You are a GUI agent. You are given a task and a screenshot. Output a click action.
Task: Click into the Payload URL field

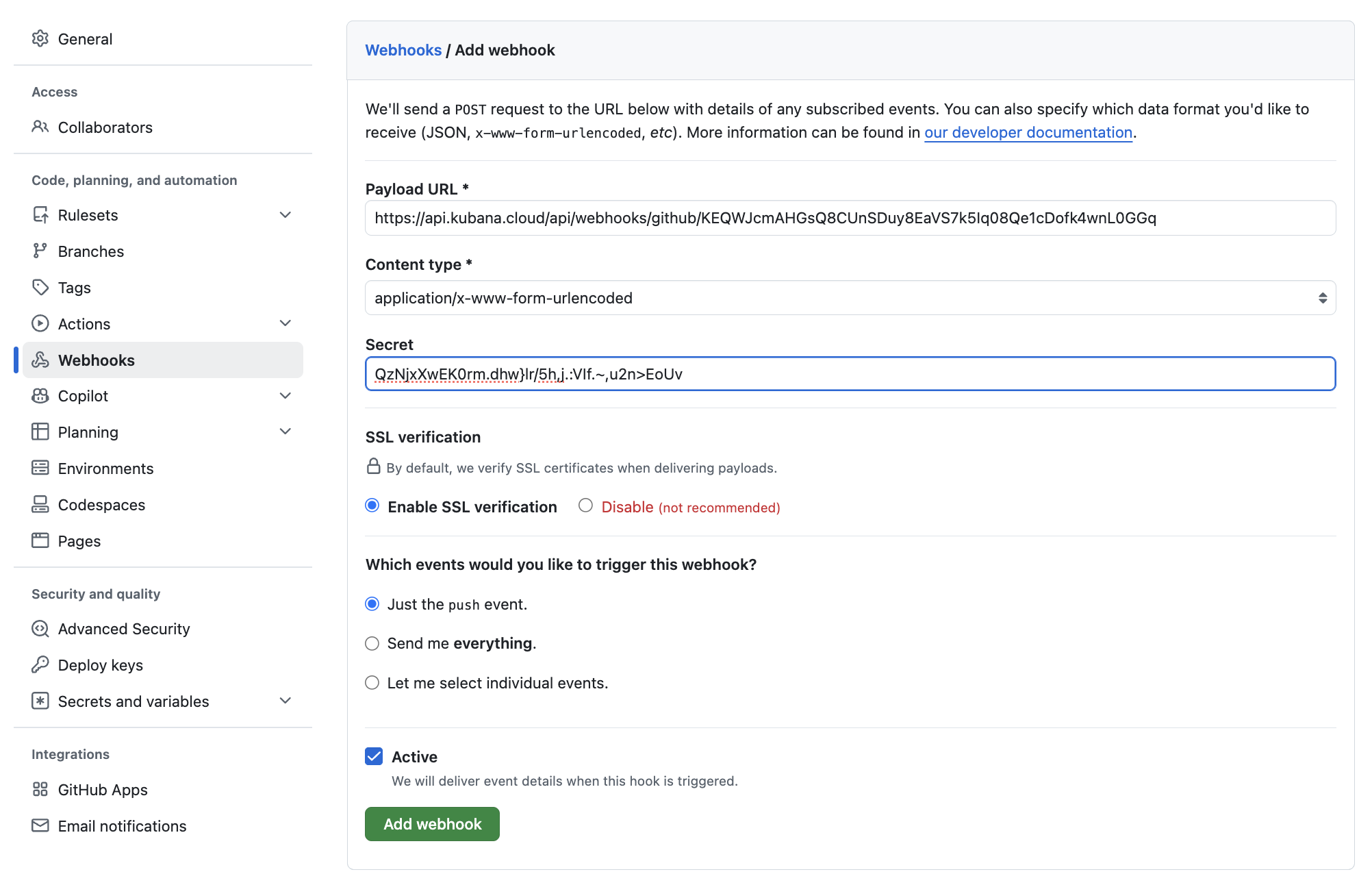[x=850, y=218]
